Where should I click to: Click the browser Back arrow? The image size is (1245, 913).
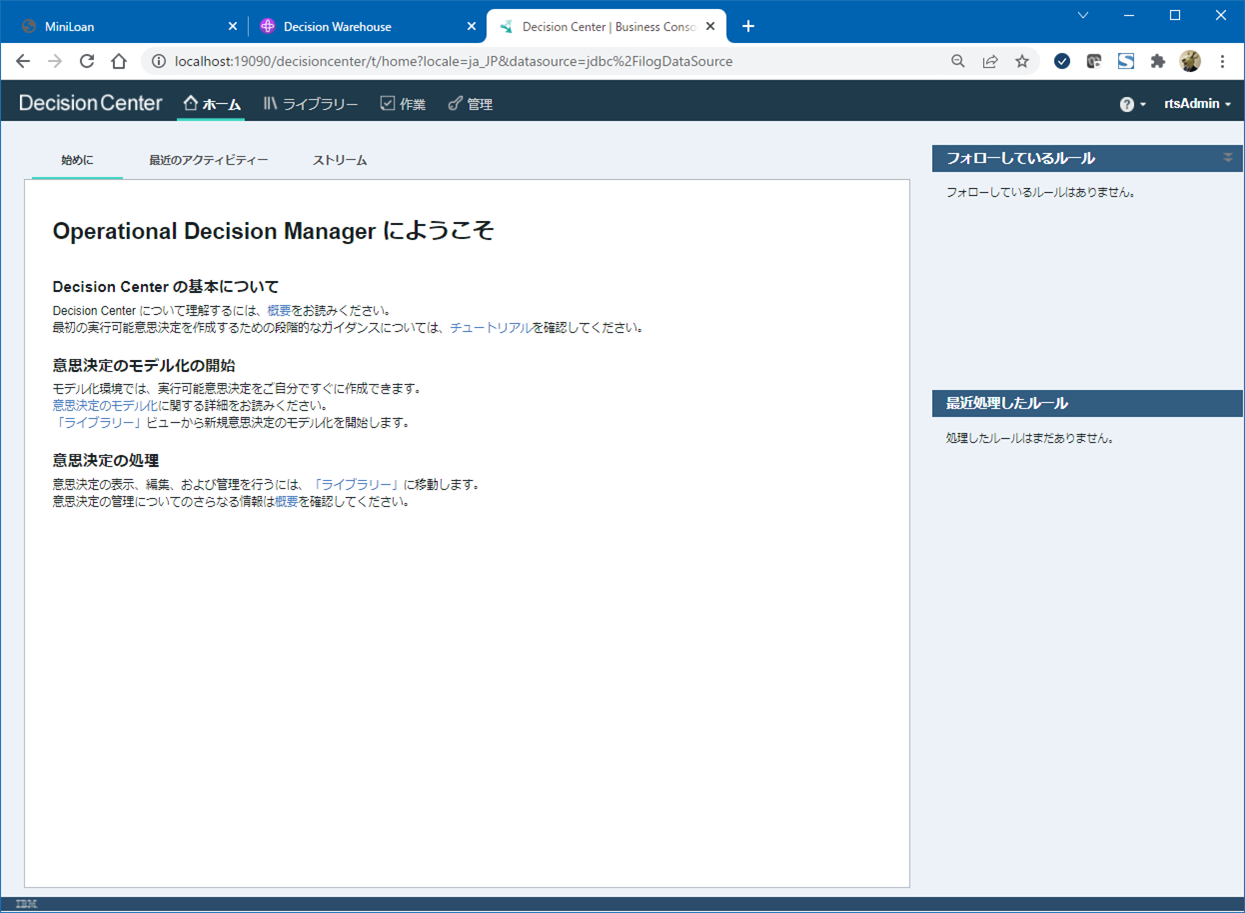coord(24,61)
